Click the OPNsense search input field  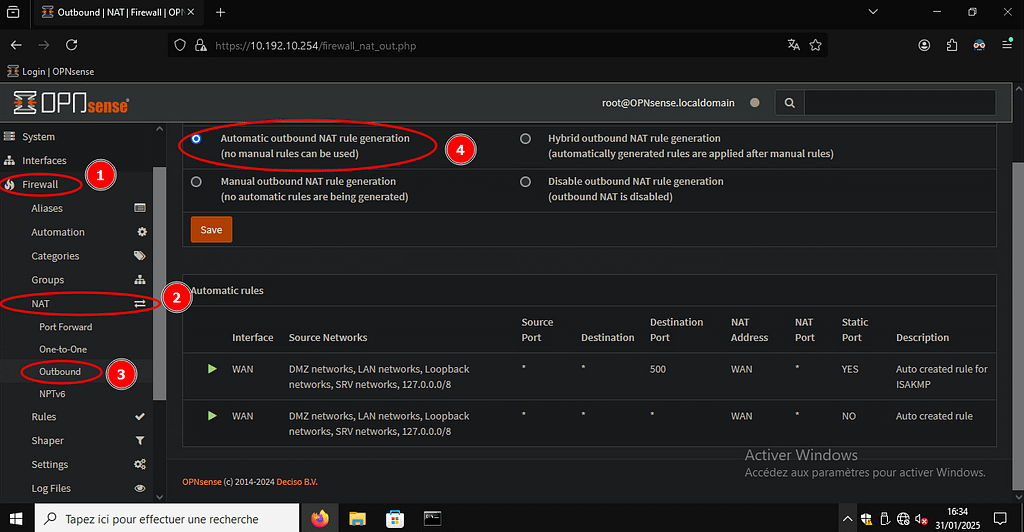click(x=898, y=103)
